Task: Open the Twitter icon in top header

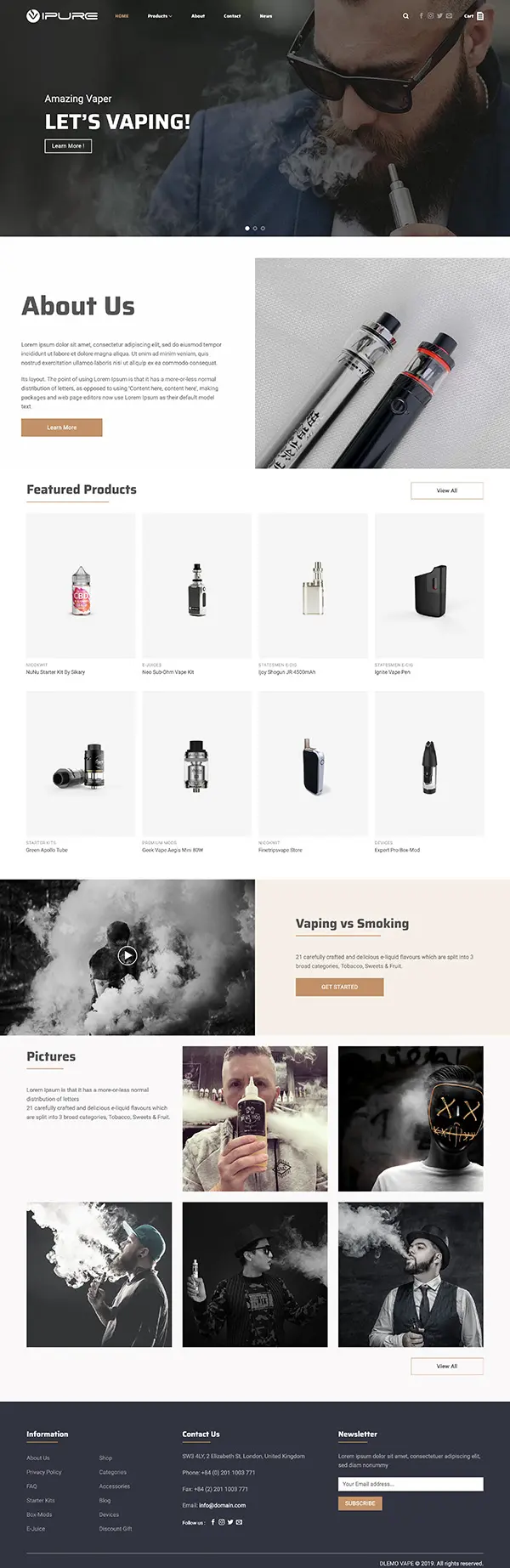Action: click(x=439, y=15)
